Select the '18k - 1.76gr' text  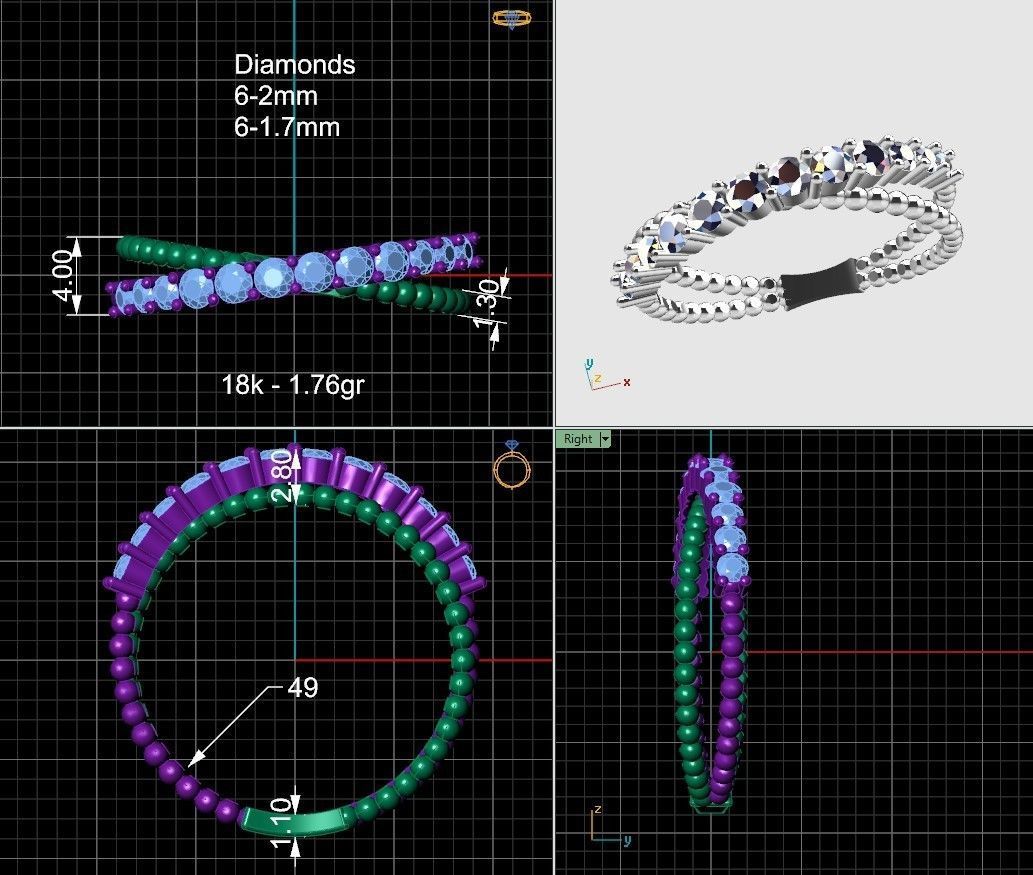293,384
